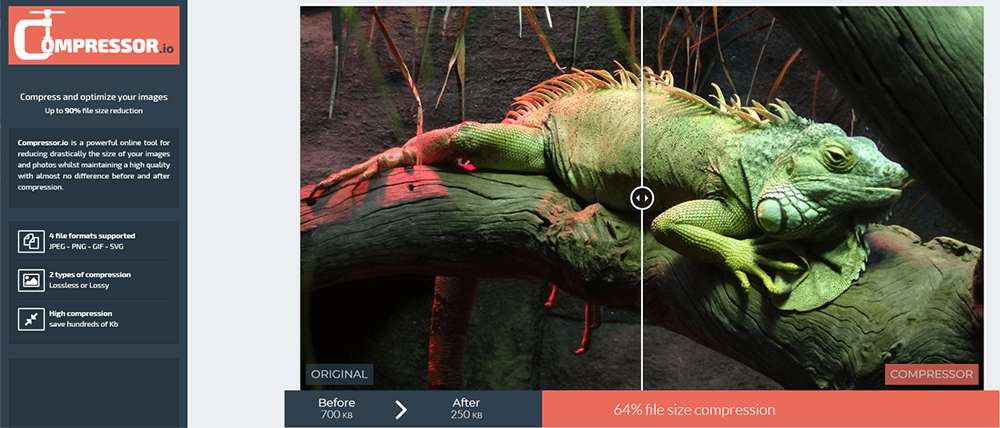Click the types of compression image icon
The image size is (1000, 428).
pyautogui.click(x=31, y=279)
